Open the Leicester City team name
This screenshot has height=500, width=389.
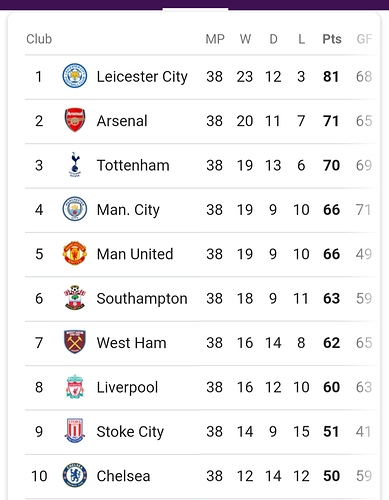[142, 77]
